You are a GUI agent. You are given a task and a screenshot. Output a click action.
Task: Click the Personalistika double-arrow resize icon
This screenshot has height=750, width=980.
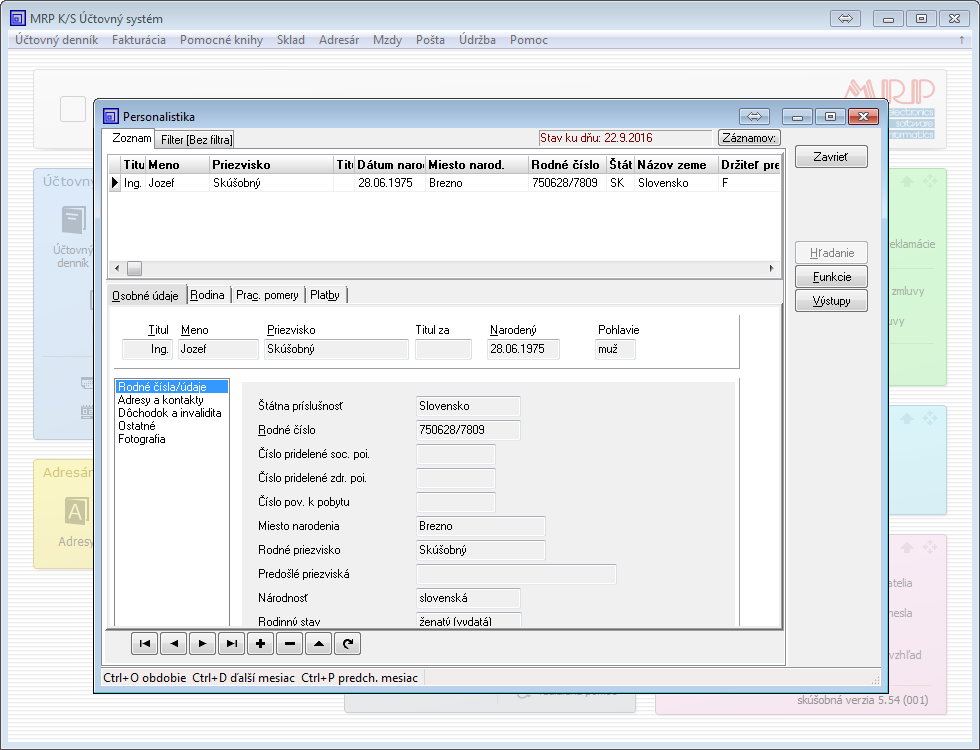pos(756,116)
